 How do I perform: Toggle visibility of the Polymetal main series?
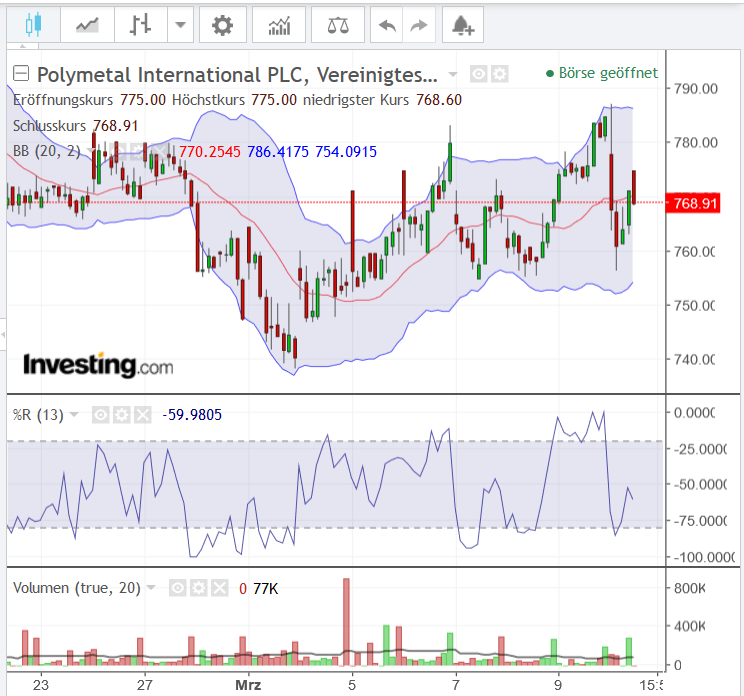click(x=479, y=74)
